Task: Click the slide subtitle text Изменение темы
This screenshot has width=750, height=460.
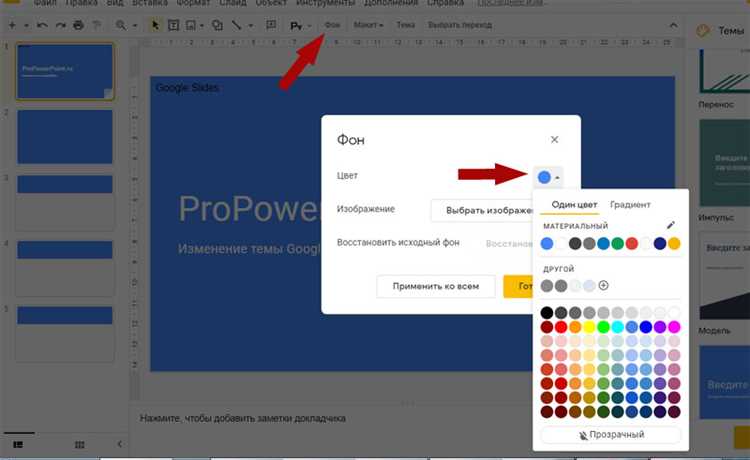Action: [x=249, y=249]
